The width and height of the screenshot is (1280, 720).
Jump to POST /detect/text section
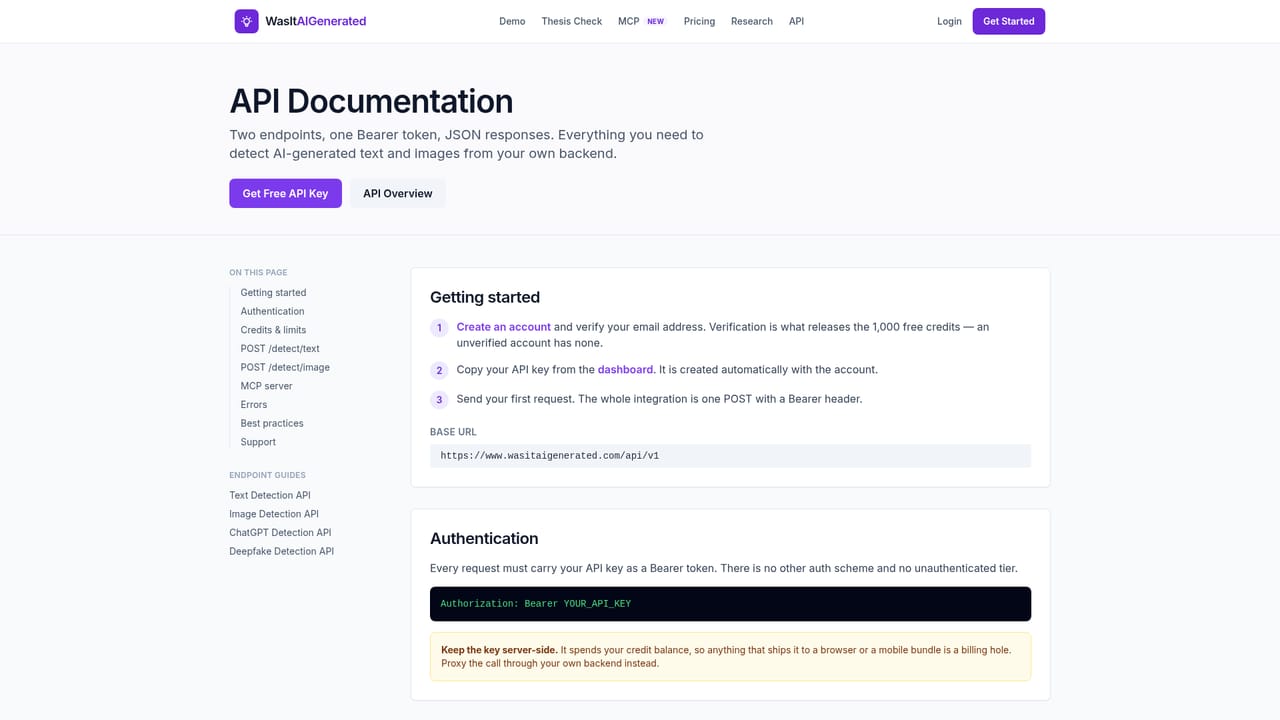tap(280, 349)
